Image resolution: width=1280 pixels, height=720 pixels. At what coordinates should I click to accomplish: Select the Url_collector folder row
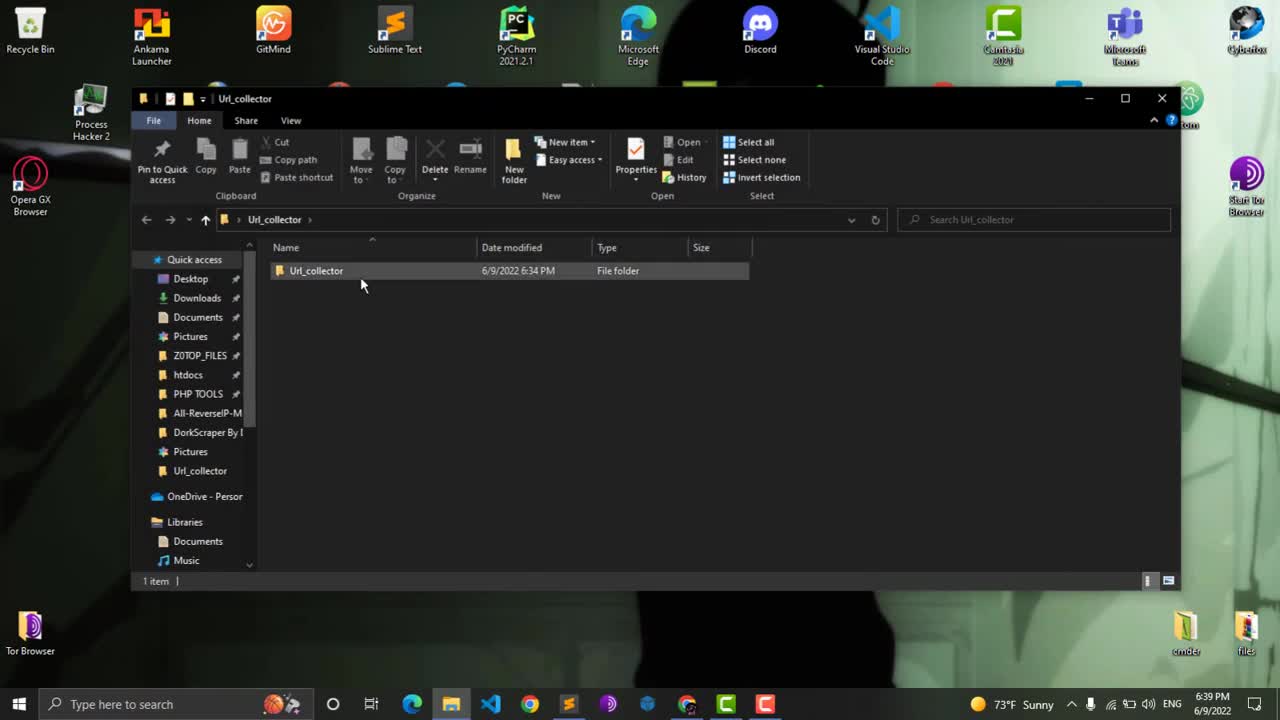pyautogui.click(x=509, y=271)
